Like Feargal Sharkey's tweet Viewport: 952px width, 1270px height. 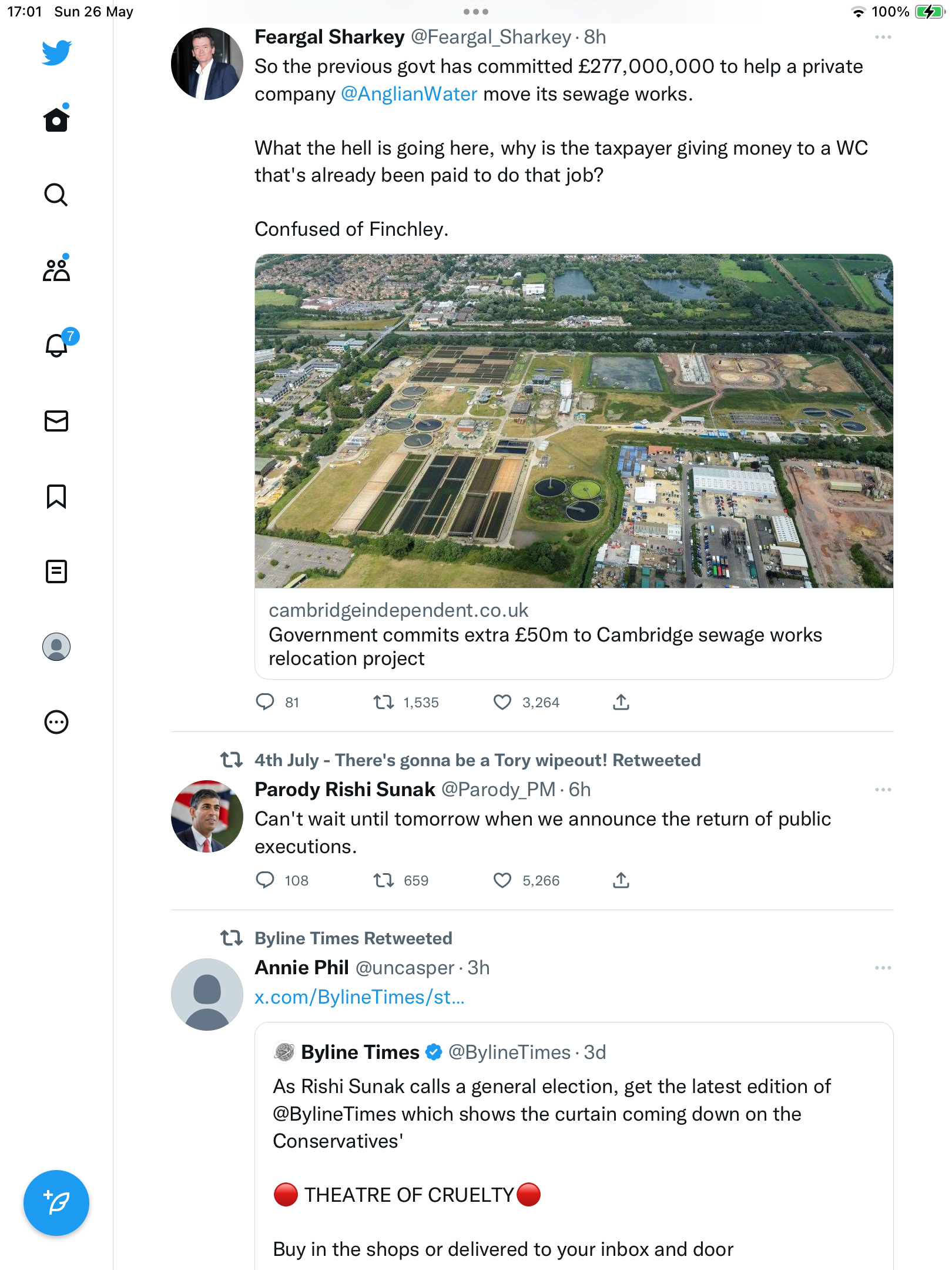(x=502, y=702)
